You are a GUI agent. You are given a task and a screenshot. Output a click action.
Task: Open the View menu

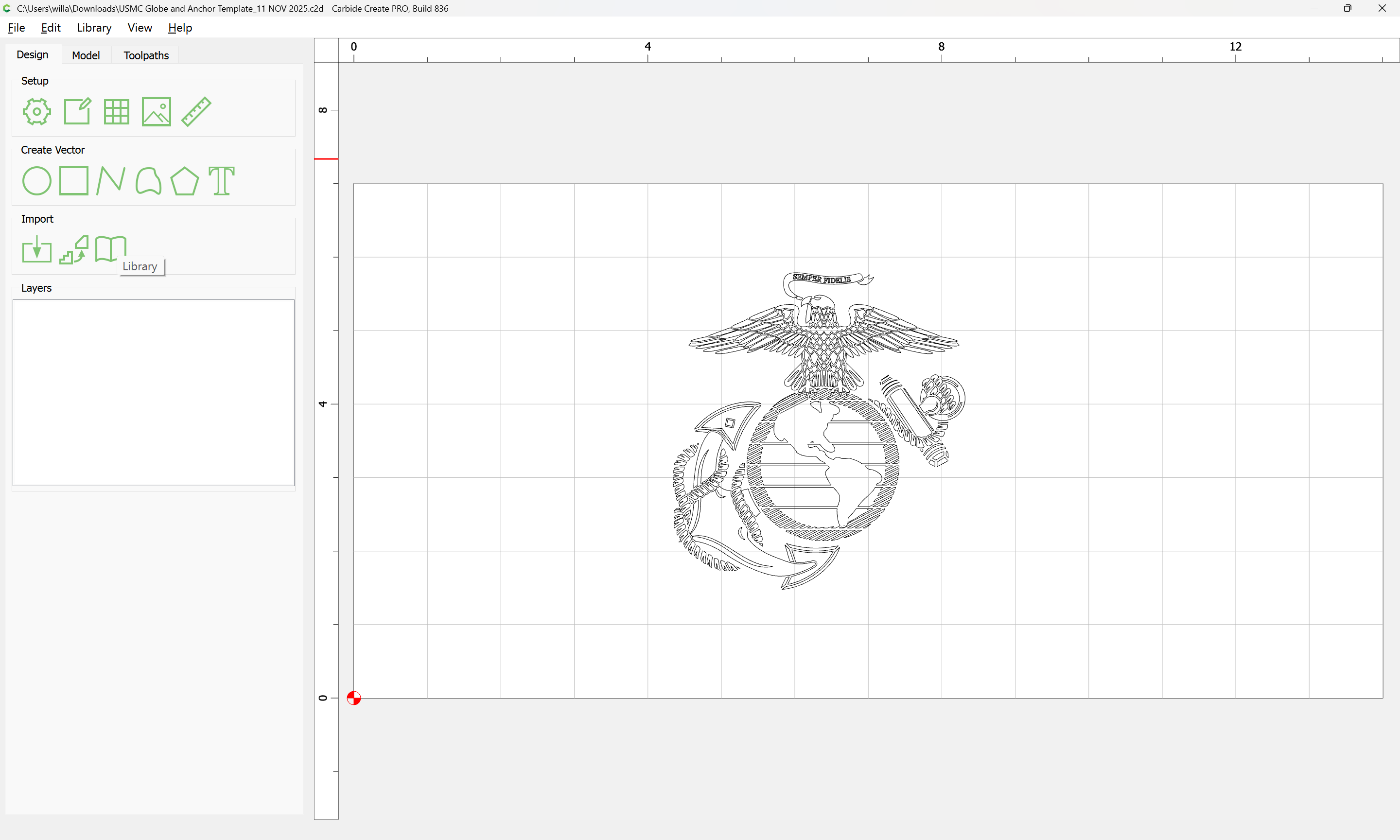tap(139, 28)
